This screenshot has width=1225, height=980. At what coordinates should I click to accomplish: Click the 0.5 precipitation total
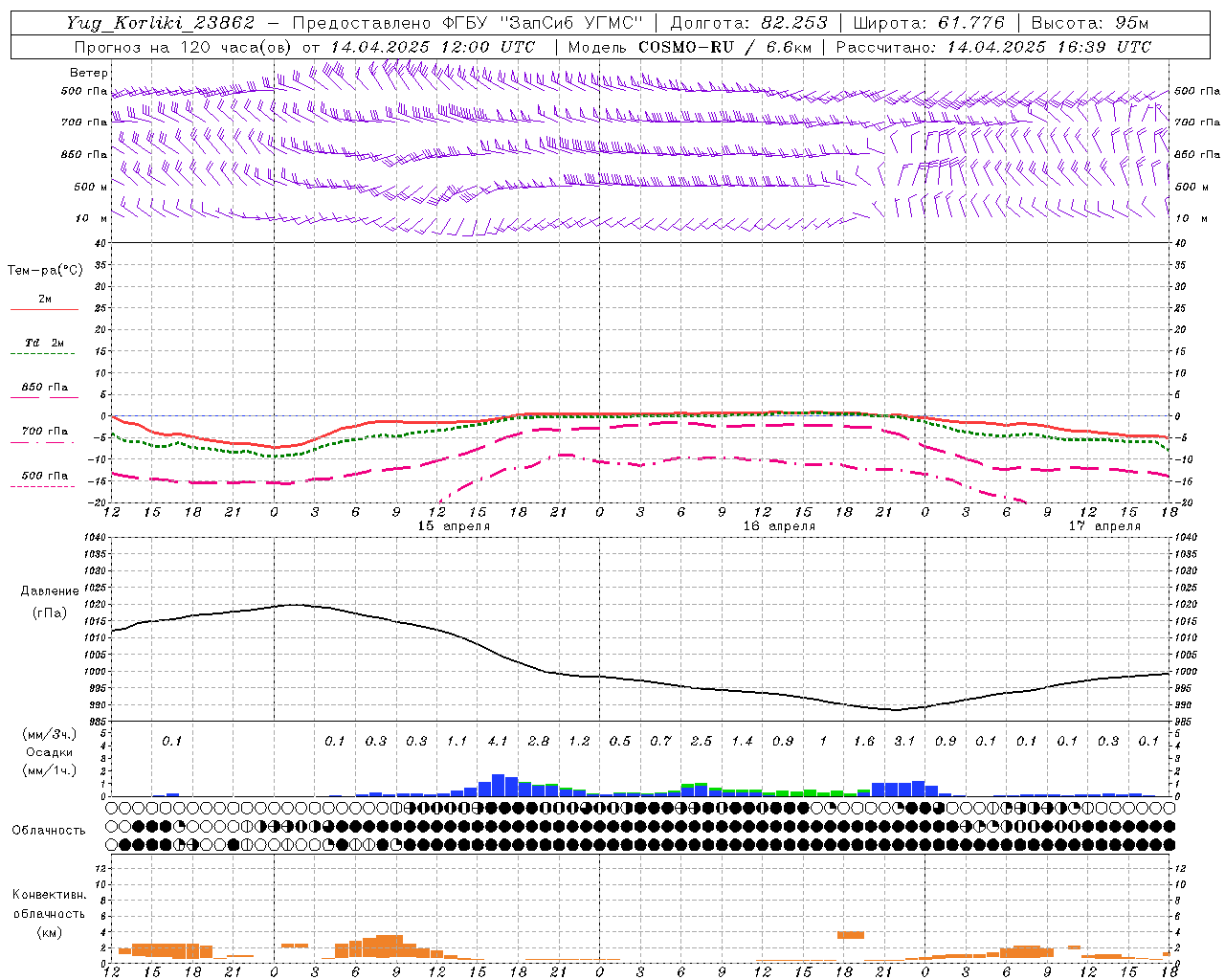pos(620,742)
